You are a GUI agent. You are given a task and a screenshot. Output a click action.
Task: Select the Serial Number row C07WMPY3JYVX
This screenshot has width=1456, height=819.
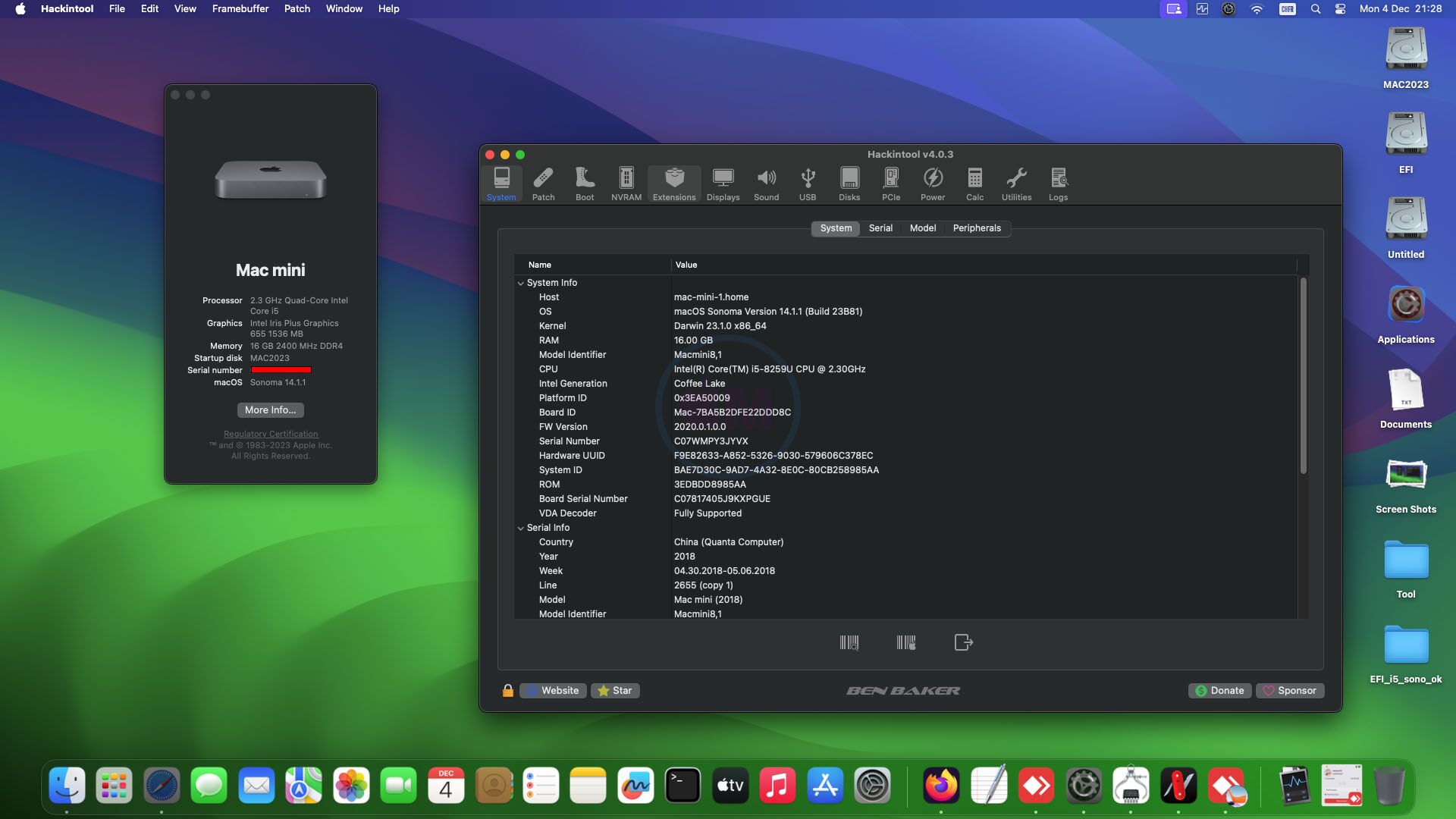pos(905,441)
